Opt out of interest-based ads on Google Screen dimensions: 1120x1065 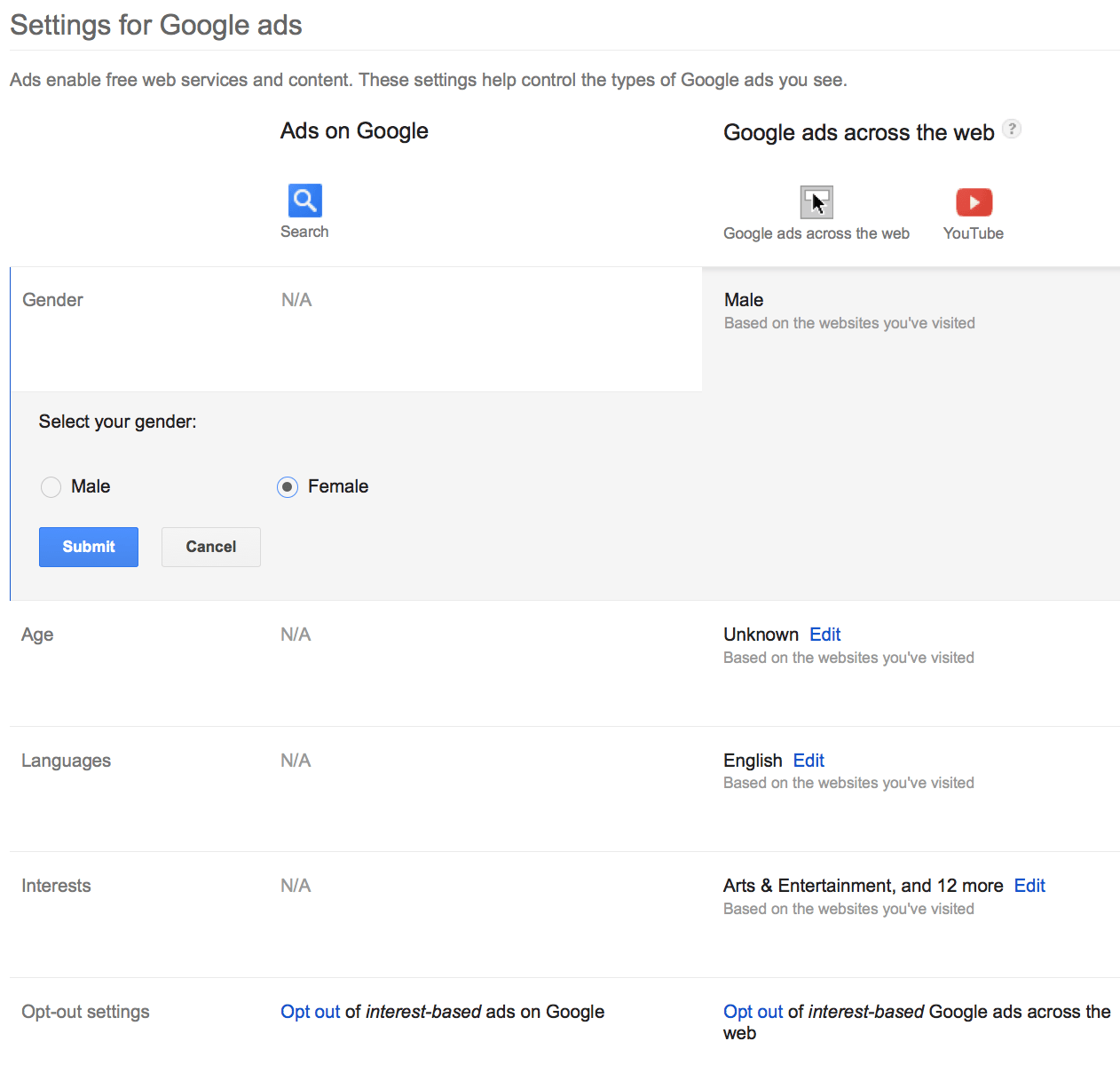[311, 1012]
